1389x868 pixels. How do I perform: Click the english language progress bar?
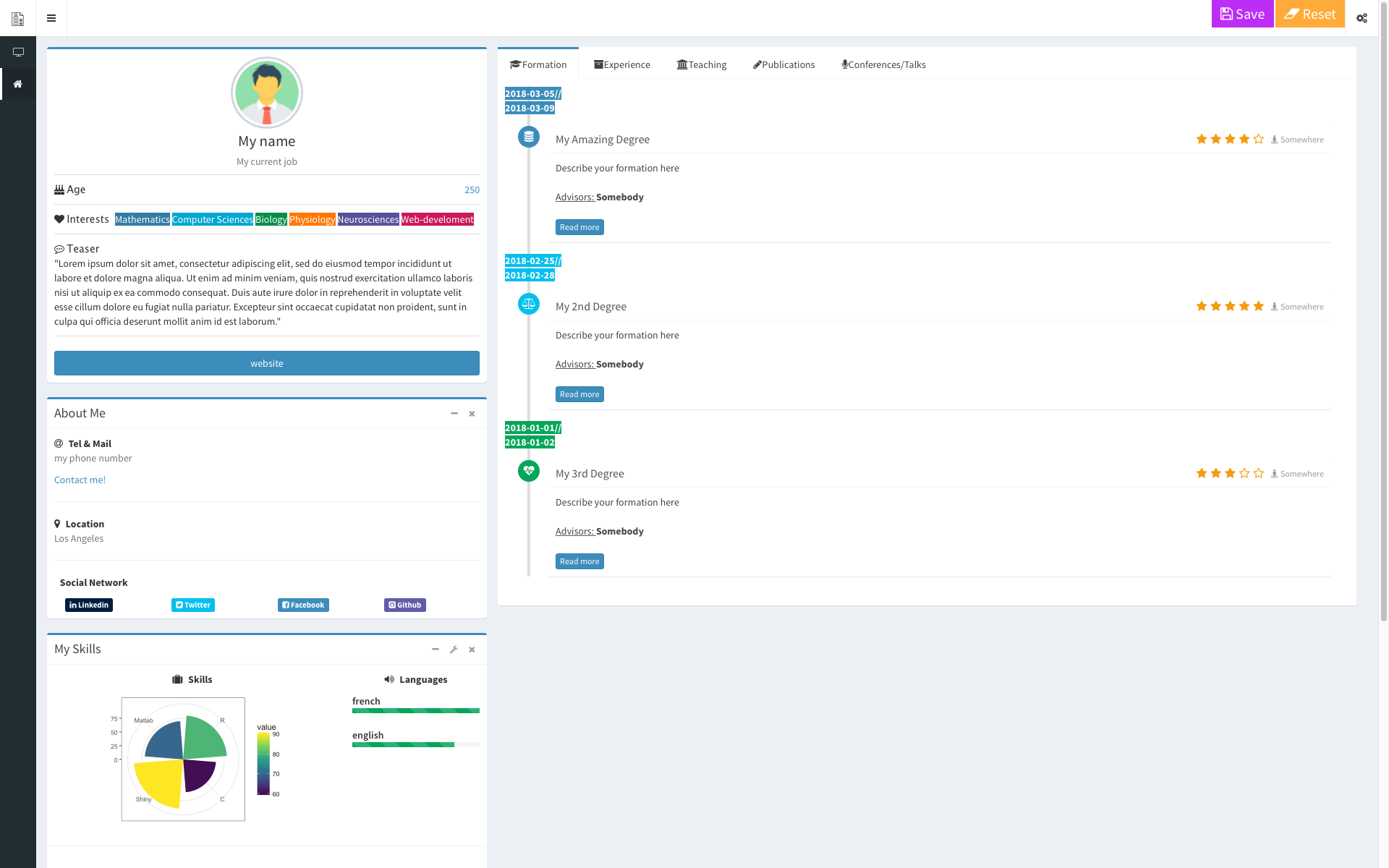pos(416,744)
